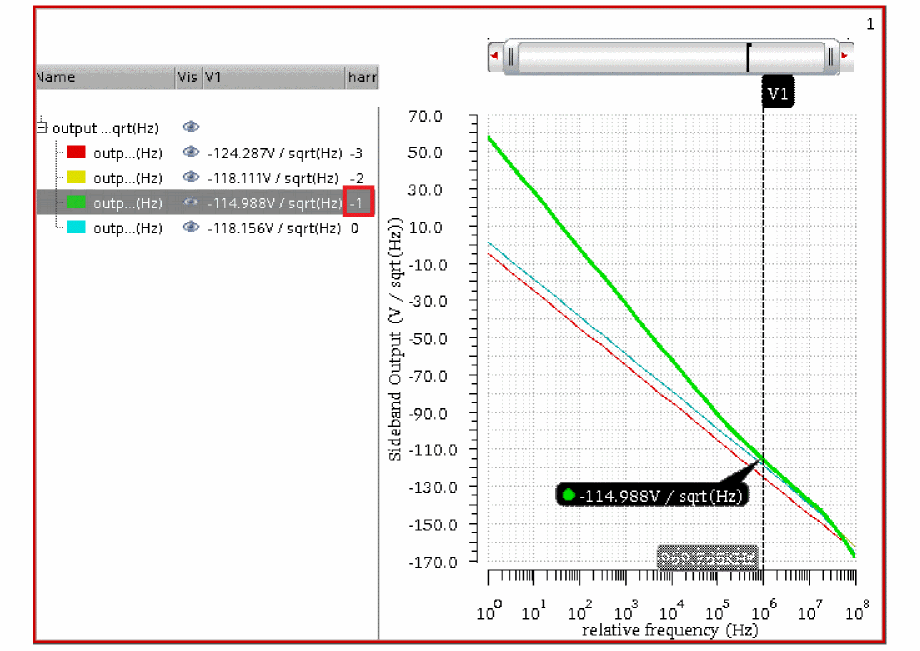This screenshot has height=651, width=920.
Task: Select the green trace color swatch
Action: pyautogui.click(x=76, y=202)
